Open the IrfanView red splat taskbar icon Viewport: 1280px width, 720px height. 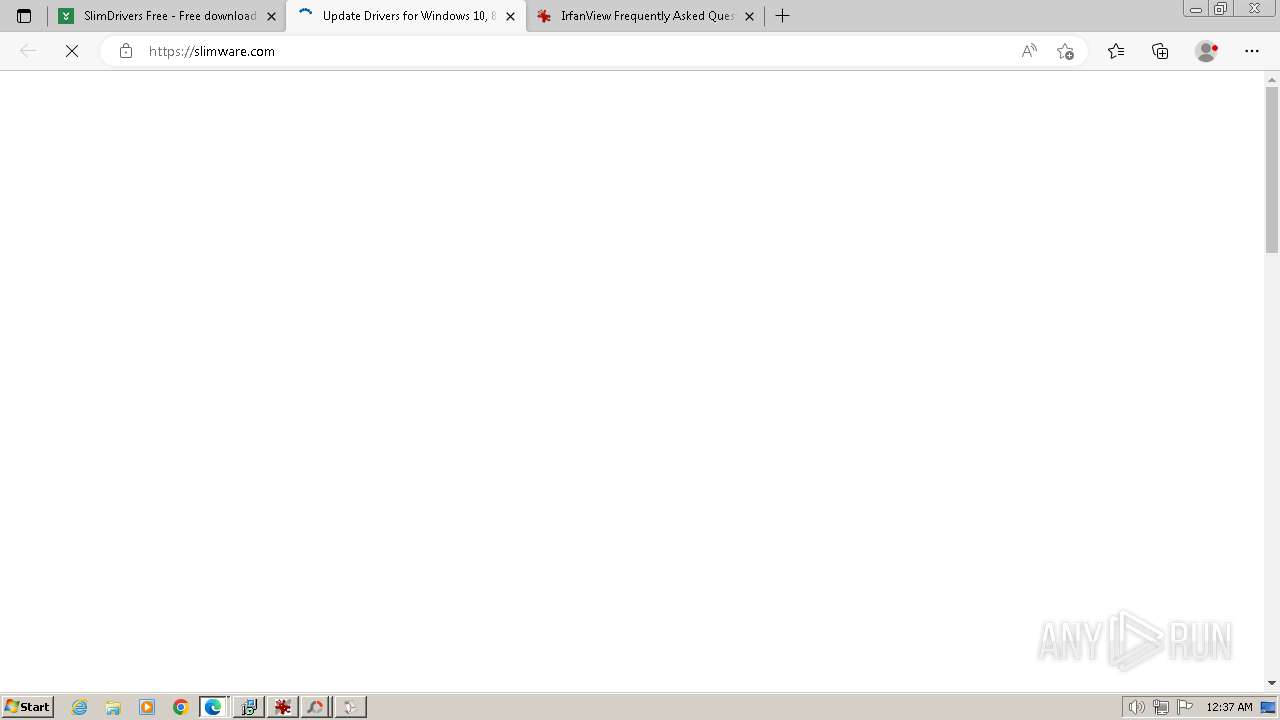coord(283,707)
